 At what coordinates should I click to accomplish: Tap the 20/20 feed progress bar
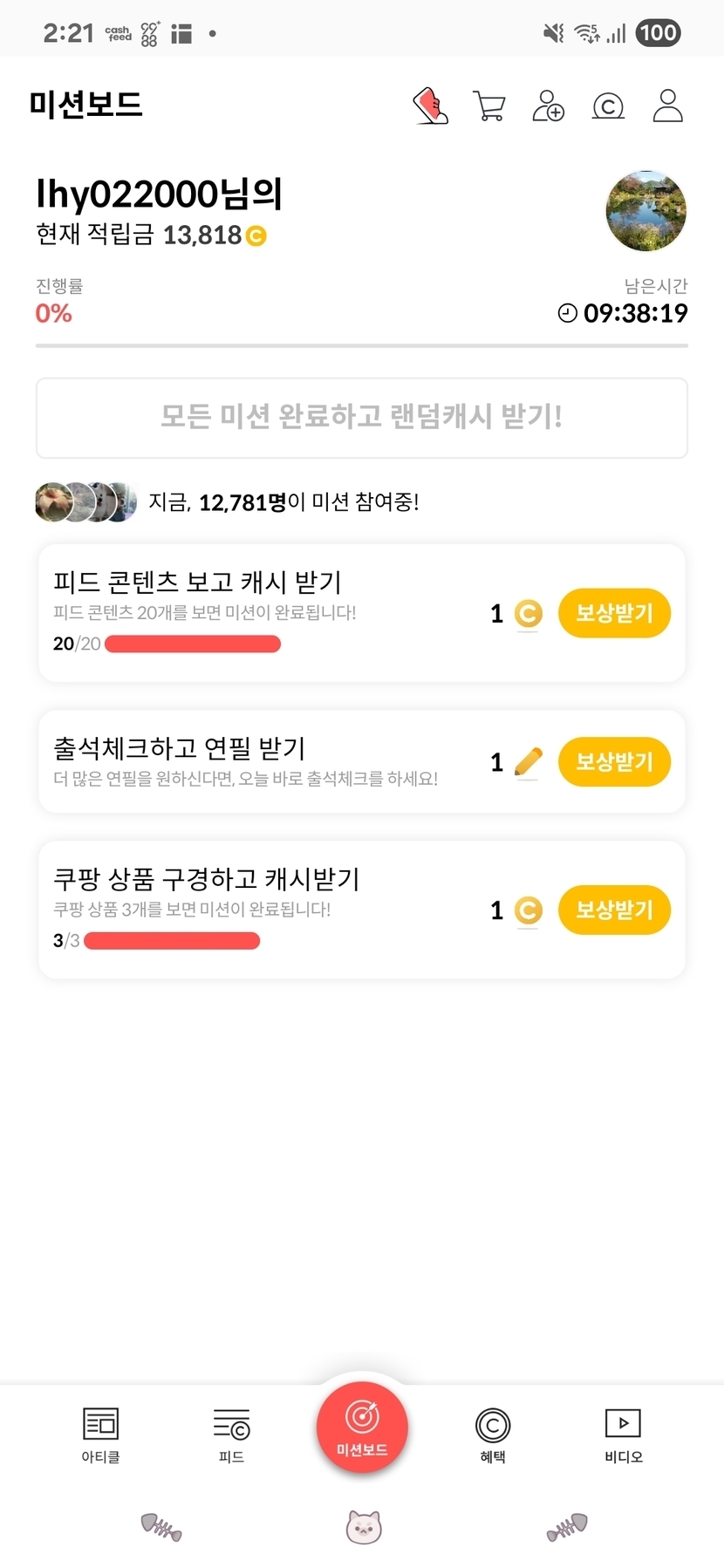(x=193, y=644)
